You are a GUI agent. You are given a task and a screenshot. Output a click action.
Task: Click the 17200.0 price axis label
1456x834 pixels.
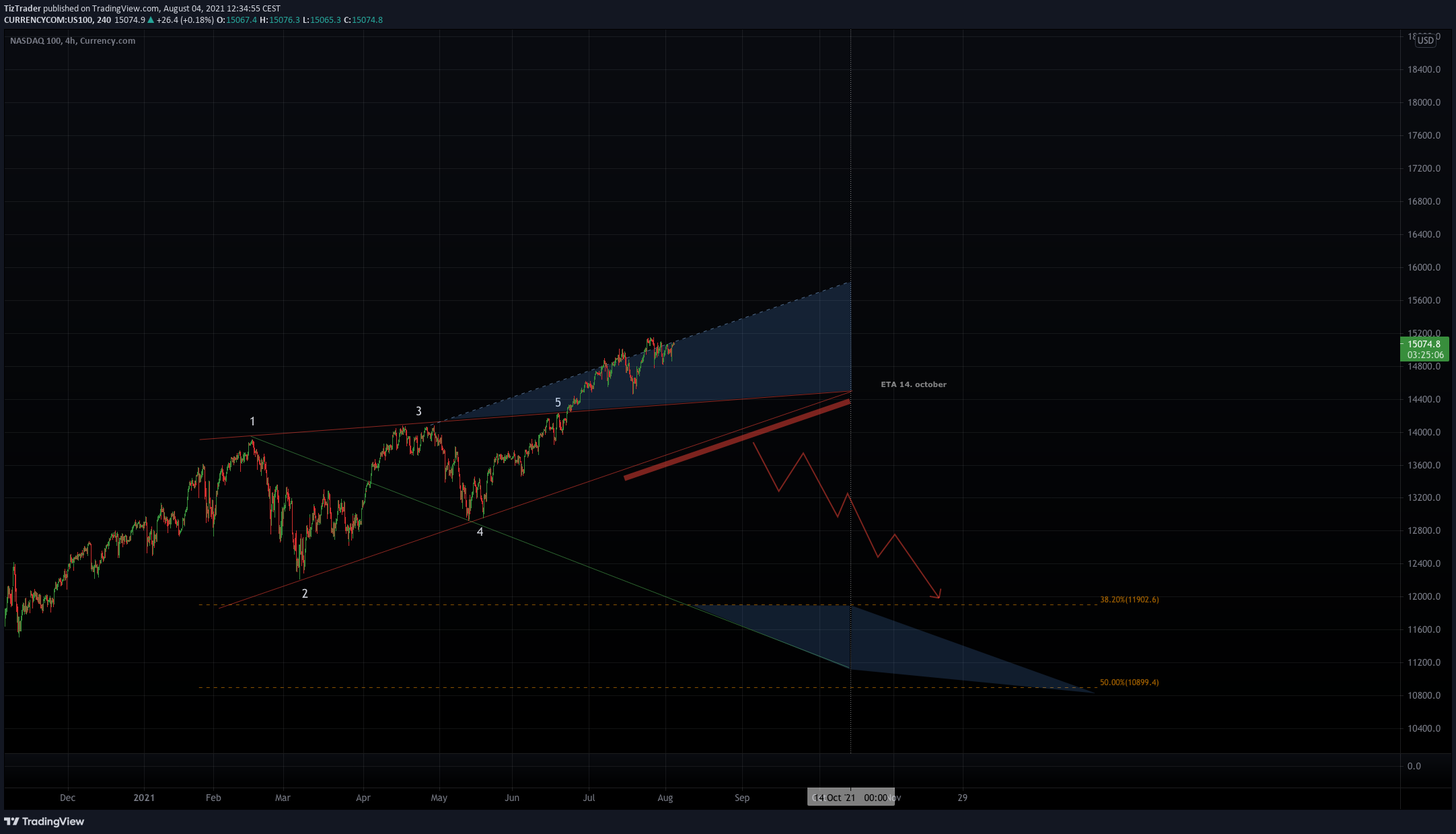coord(1424,168)
